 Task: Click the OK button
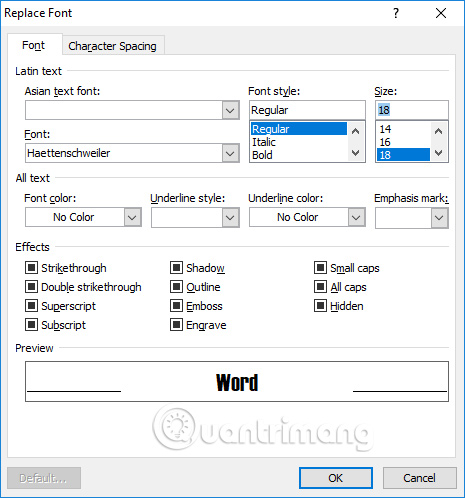click(336, 478)
